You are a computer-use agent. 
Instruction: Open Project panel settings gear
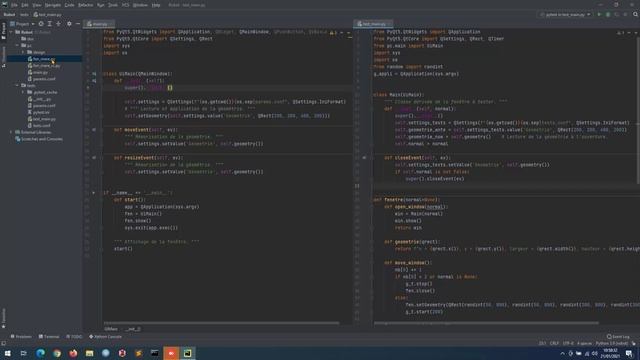pyautogui.click(x=69, y=24)
